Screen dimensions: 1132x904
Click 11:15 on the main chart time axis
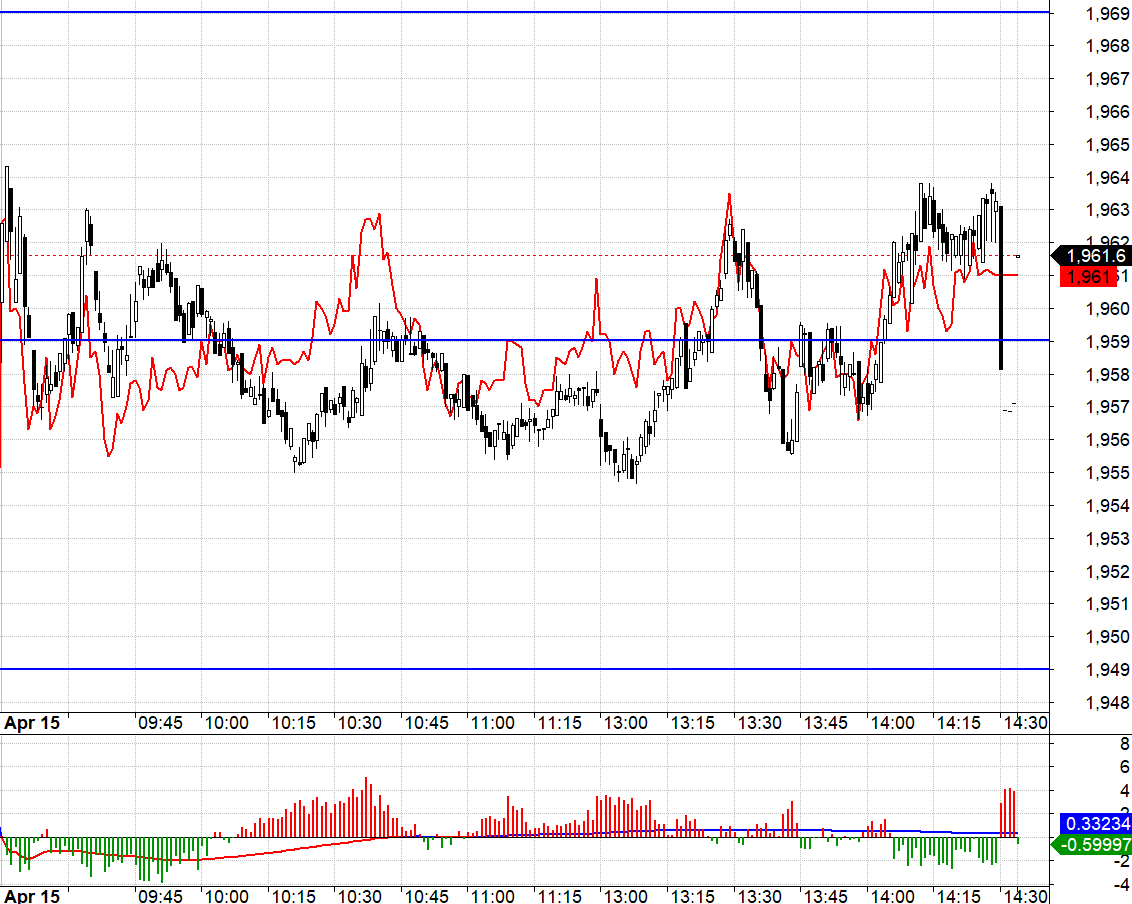[558, 723]
